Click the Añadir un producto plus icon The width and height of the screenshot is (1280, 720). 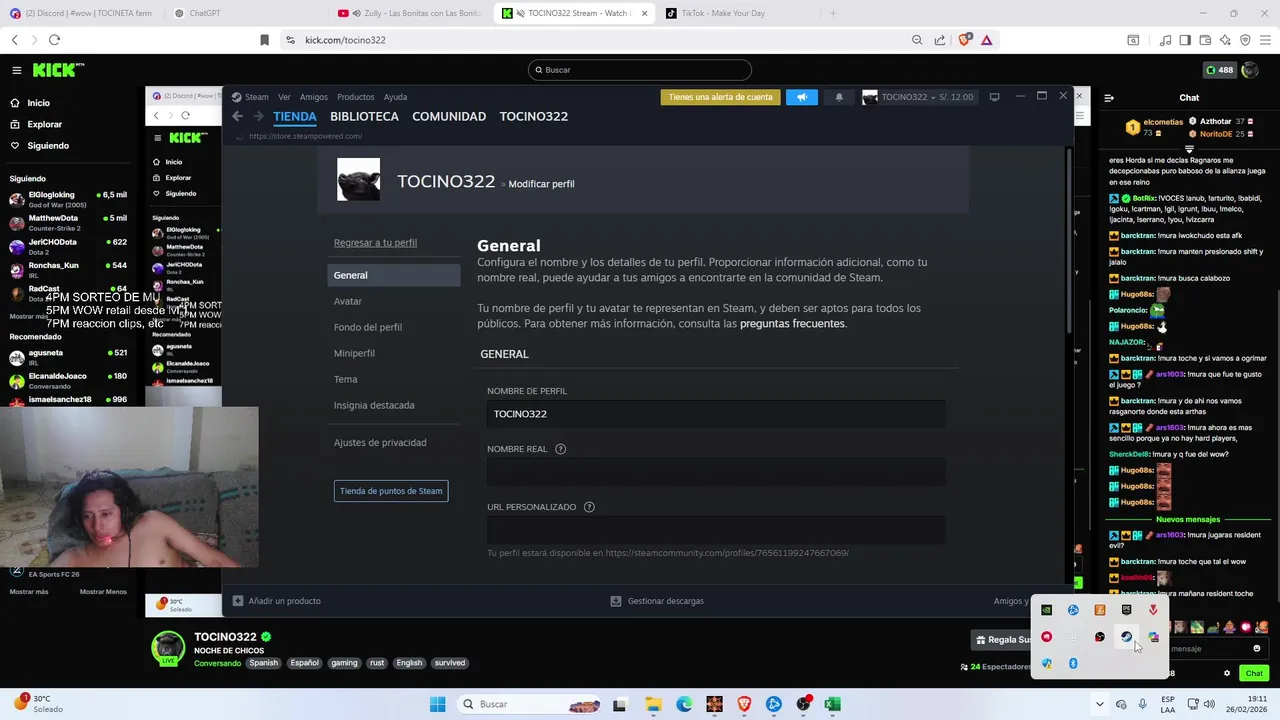(x=238, y=601)
